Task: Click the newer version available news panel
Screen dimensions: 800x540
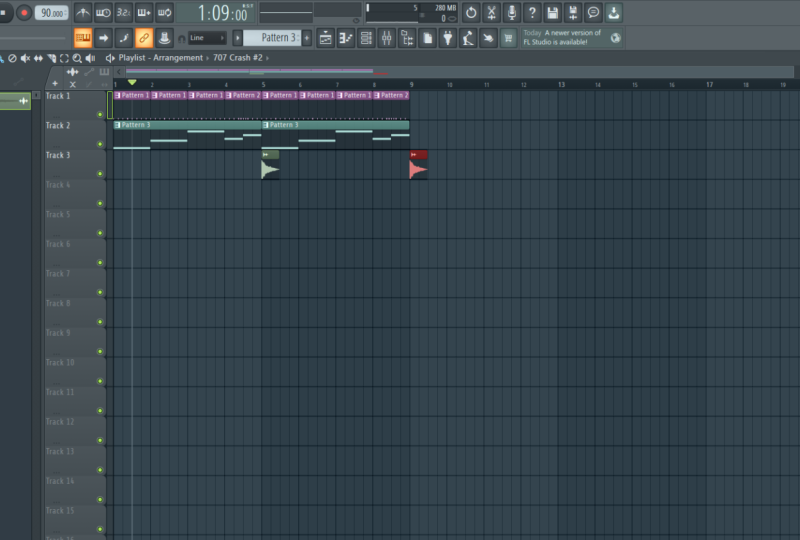Action: [x=571, y=38]
